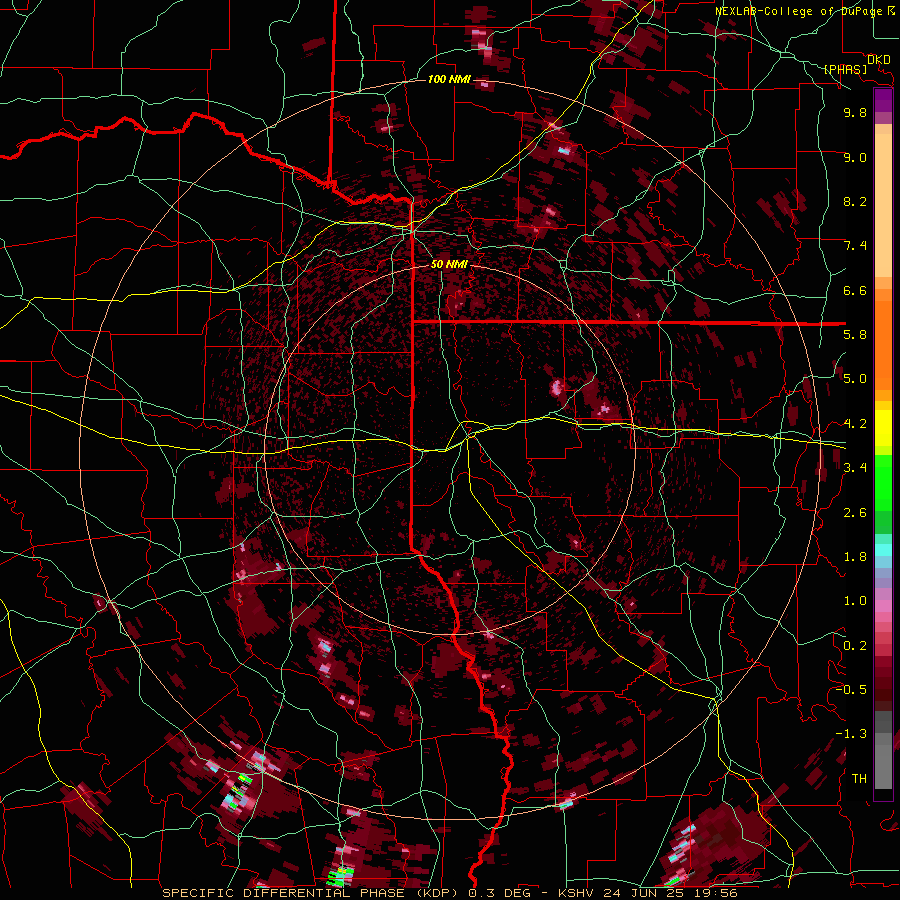Click the 6.6 scale value
900x900 pixels.
855,290
